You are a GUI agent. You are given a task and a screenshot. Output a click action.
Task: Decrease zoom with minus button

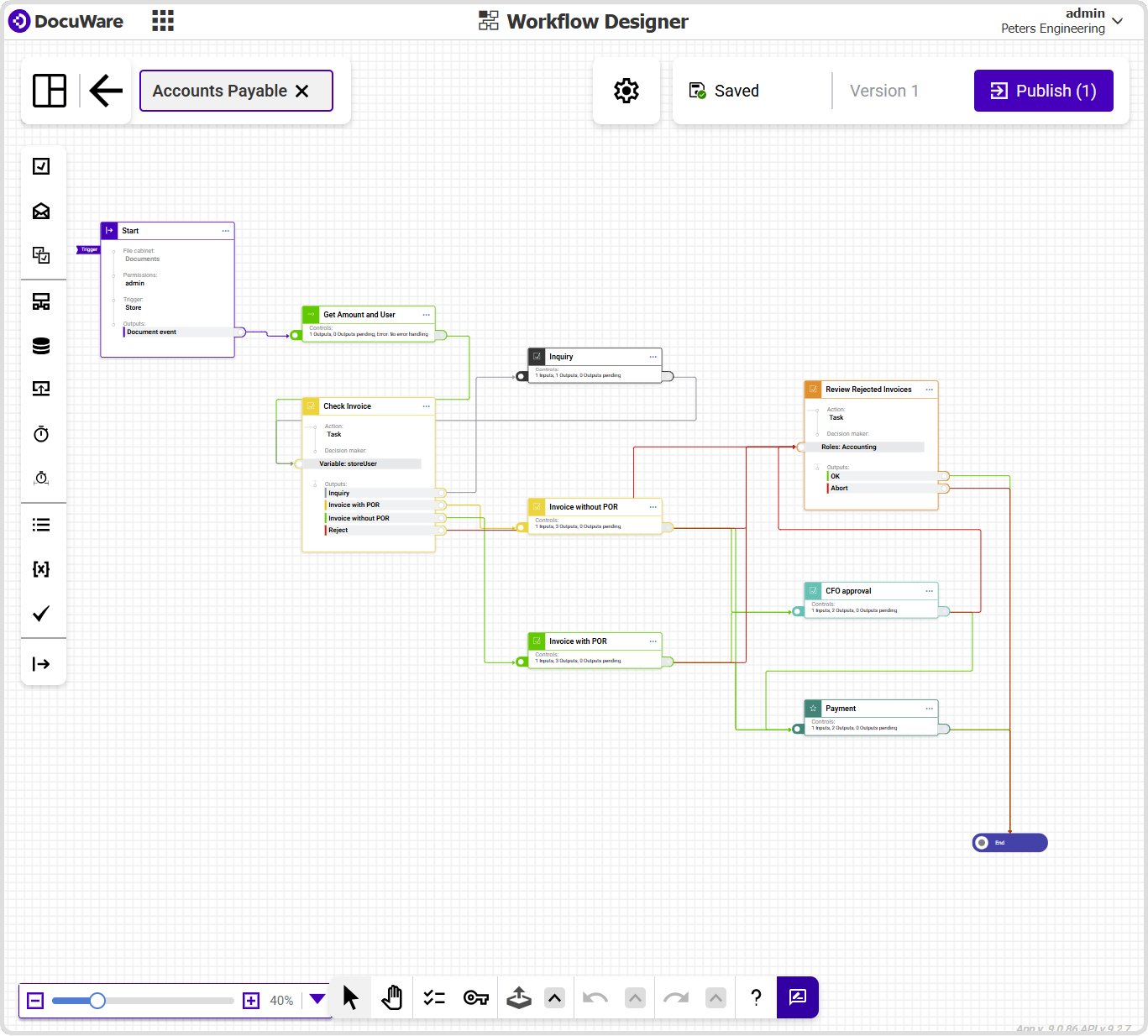point(35,1001)
